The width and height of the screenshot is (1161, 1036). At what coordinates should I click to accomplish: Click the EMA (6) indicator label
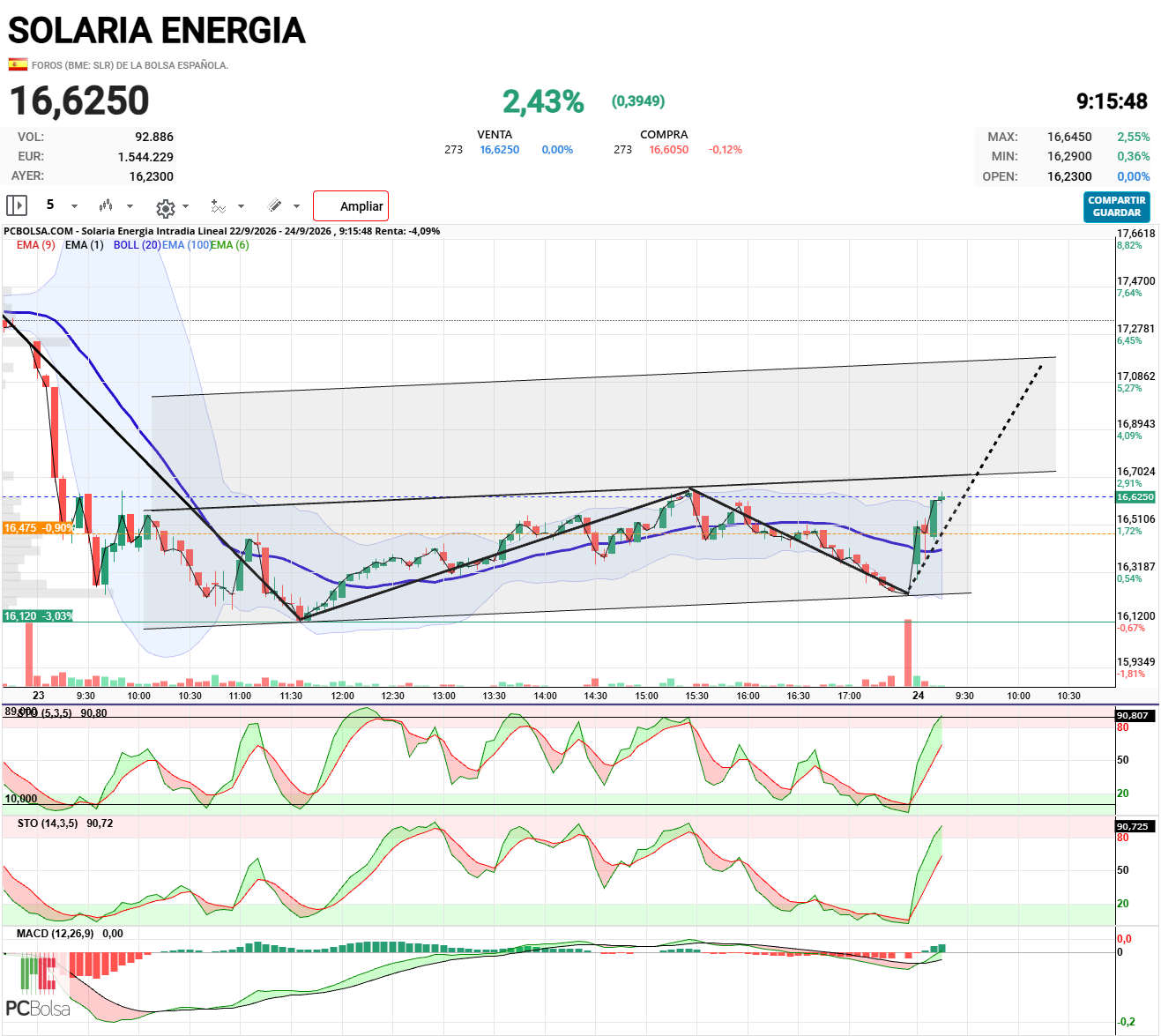point(229,245)
